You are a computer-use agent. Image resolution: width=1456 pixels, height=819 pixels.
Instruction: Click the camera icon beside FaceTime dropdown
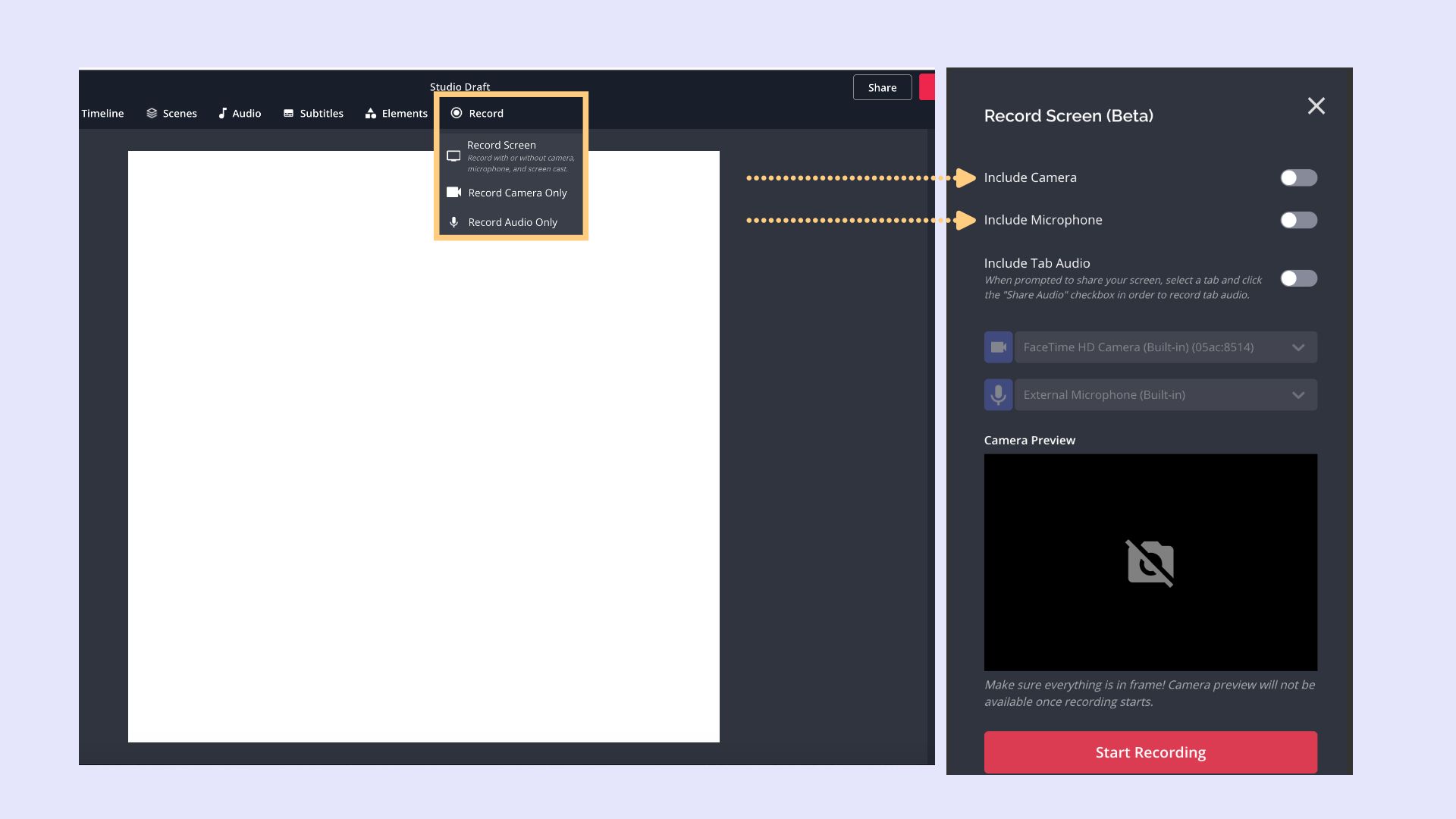(998, 347)
